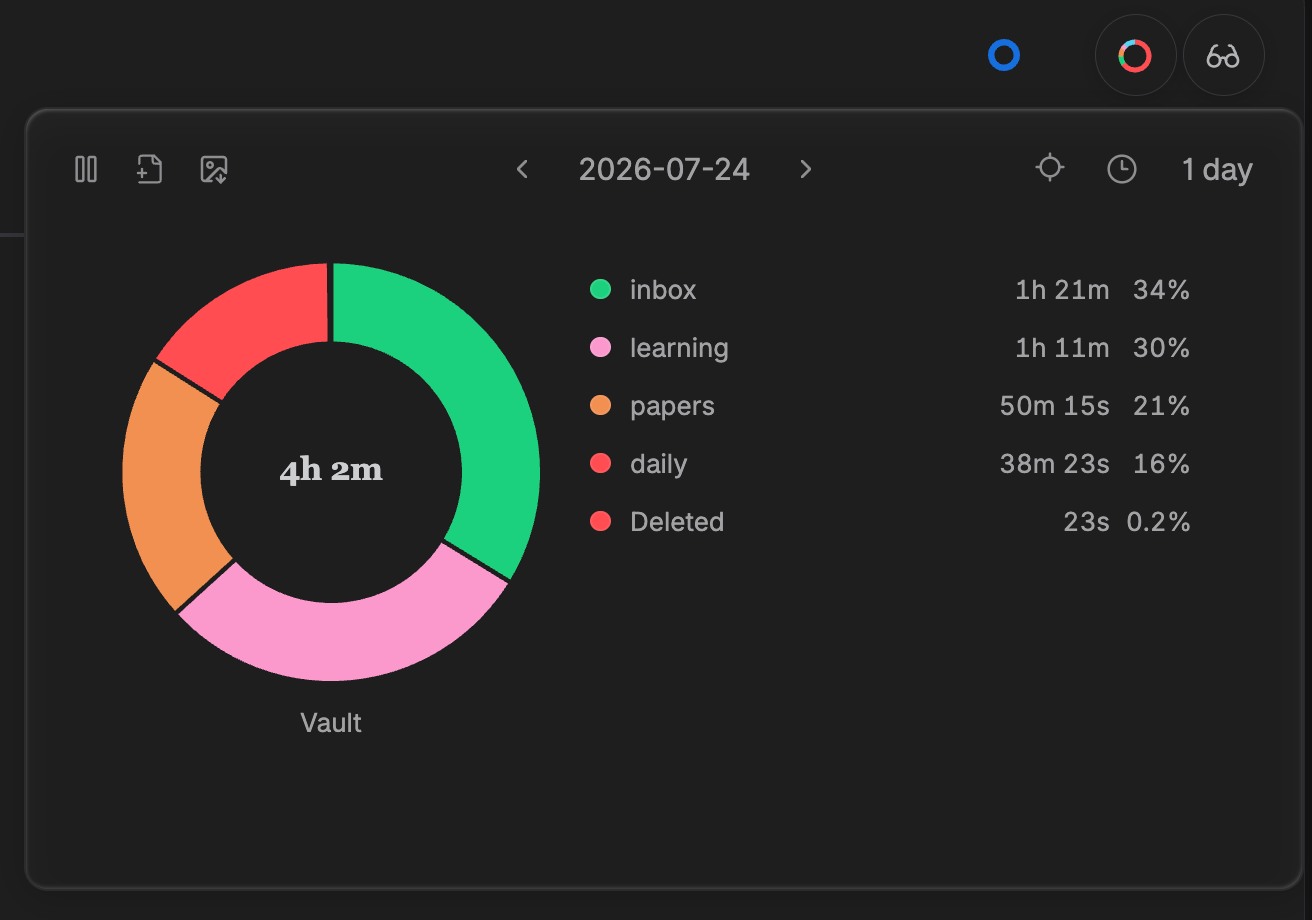This screenshot has width=1312, height=920.
Task: Click the glasses reading view icon
Action: pos(1223,55)
